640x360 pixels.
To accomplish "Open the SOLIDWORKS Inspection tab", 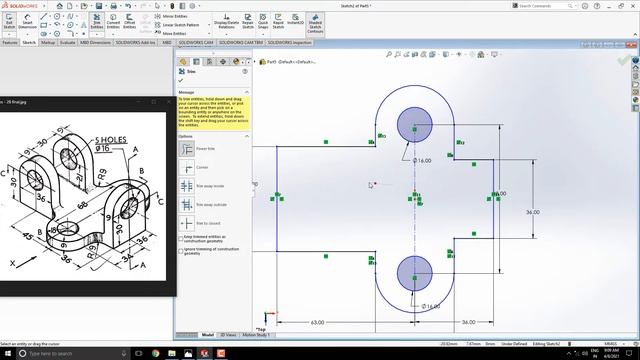I will pos(289,42).
